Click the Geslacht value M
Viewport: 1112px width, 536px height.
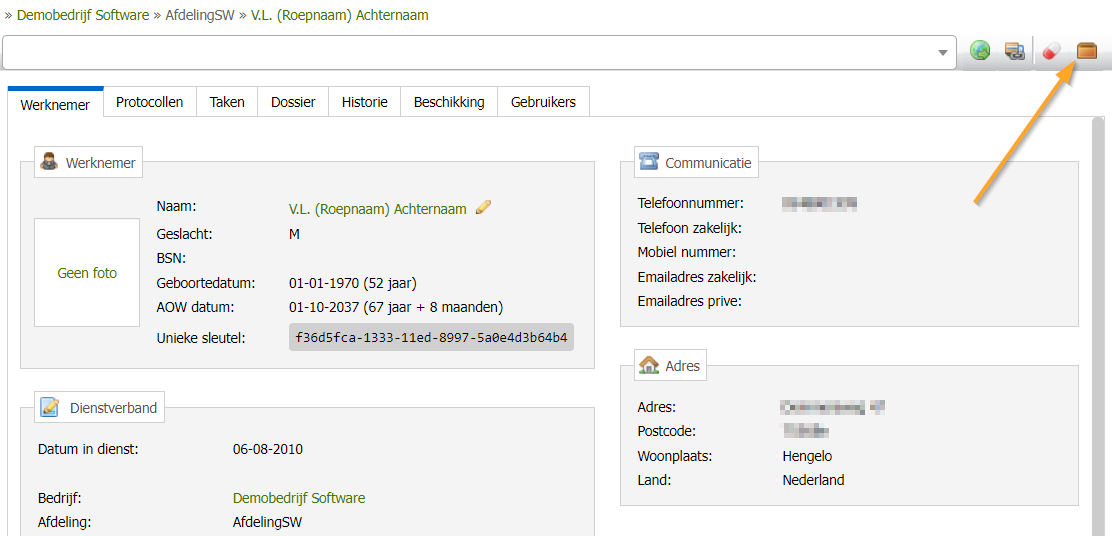(x=294, y=234)
